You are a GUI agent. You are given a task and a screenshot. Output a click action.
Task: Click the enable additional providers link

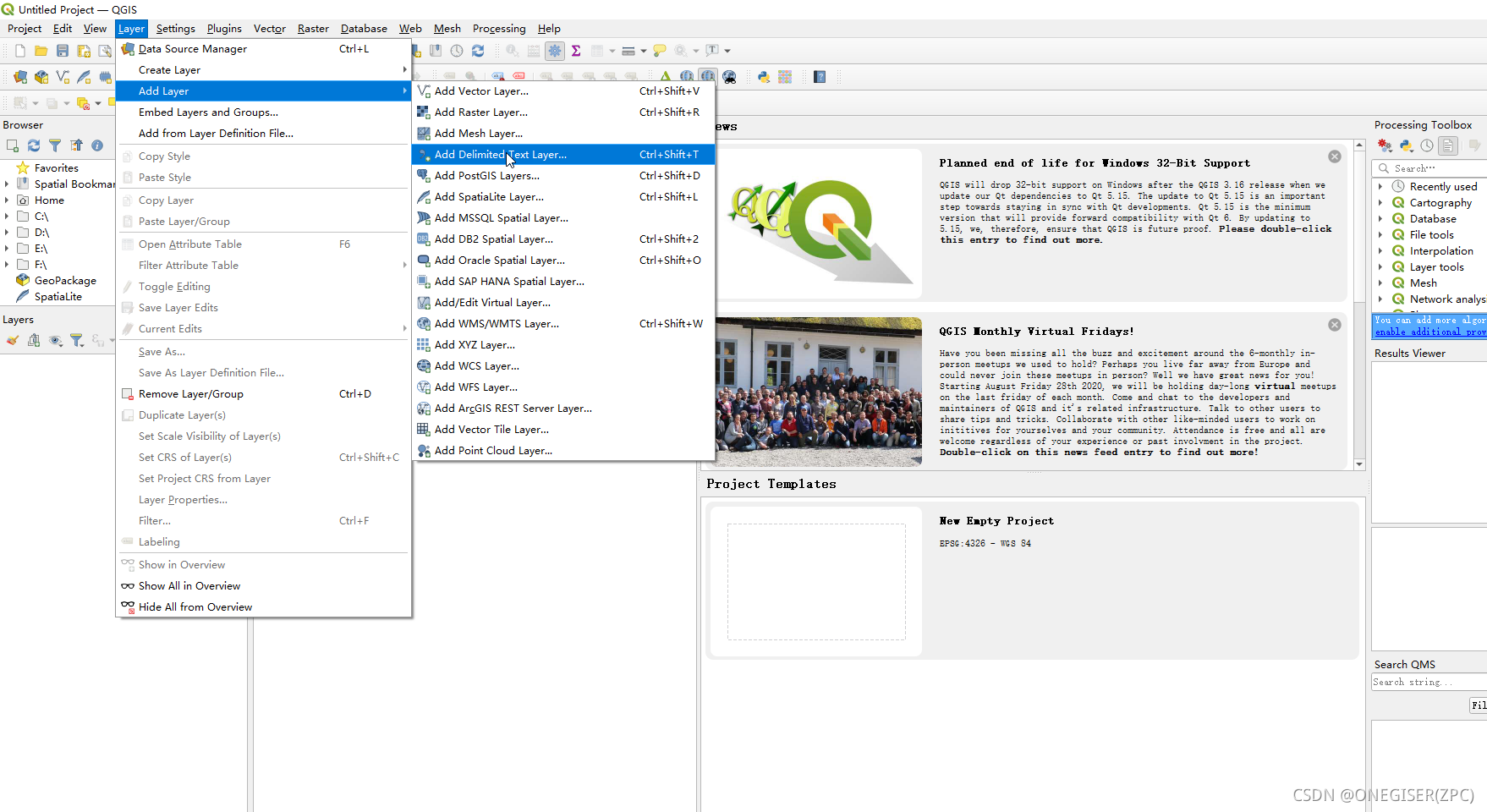[1430, 332]
